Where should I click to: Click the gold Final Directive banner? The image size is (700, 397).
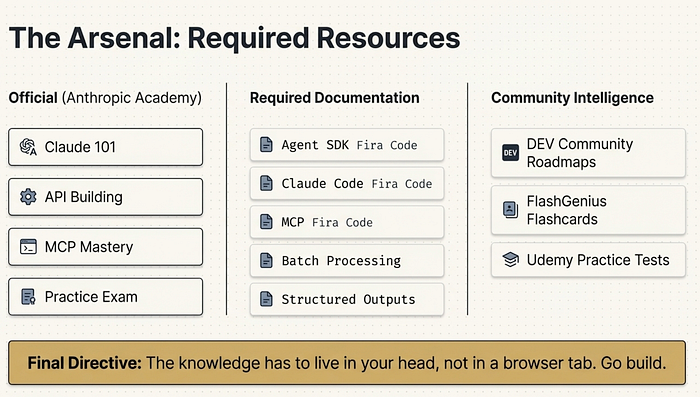coord(347,363)
